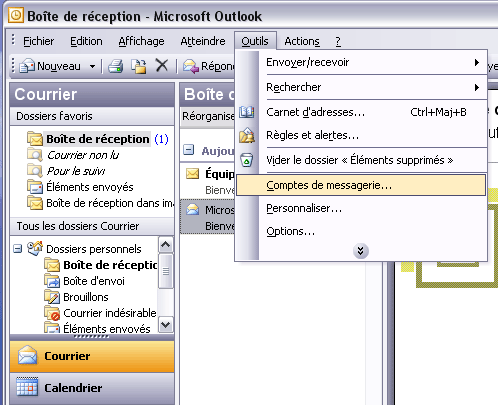Open the Edition menu

[86, 41]
